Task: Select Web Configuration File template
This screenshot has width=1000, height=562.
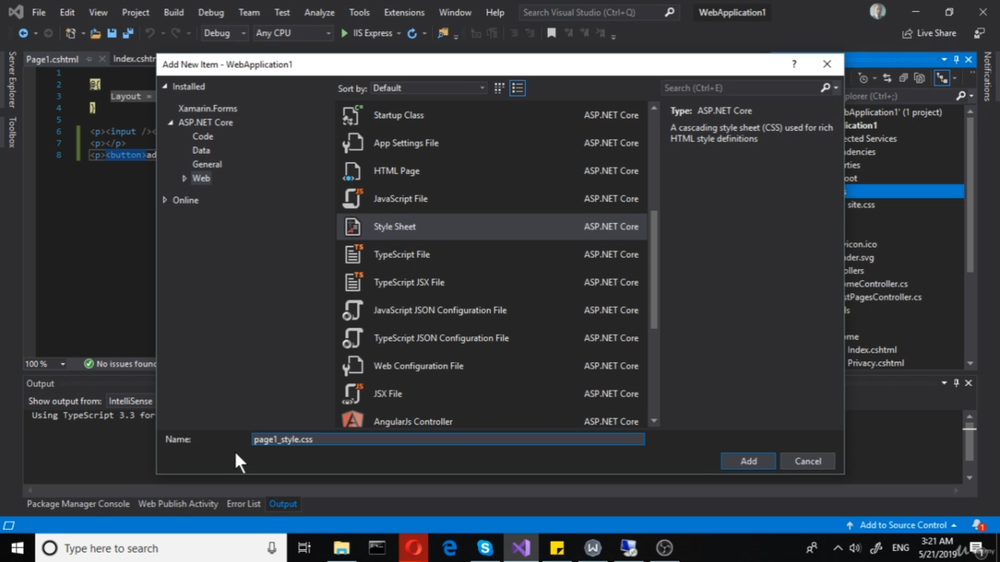Action: pos(491,366)
